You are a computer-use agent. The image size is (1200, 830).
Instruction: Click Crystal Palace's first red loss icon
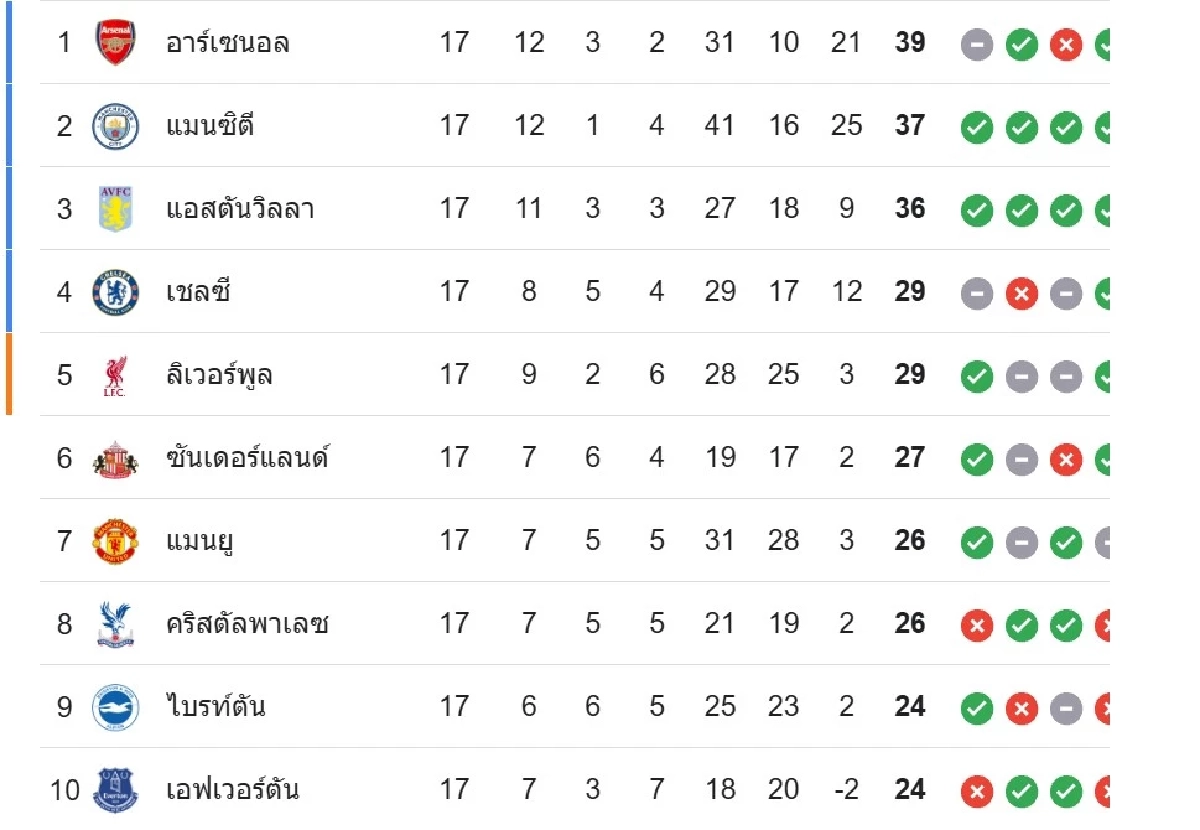click(x=977, y=626)
